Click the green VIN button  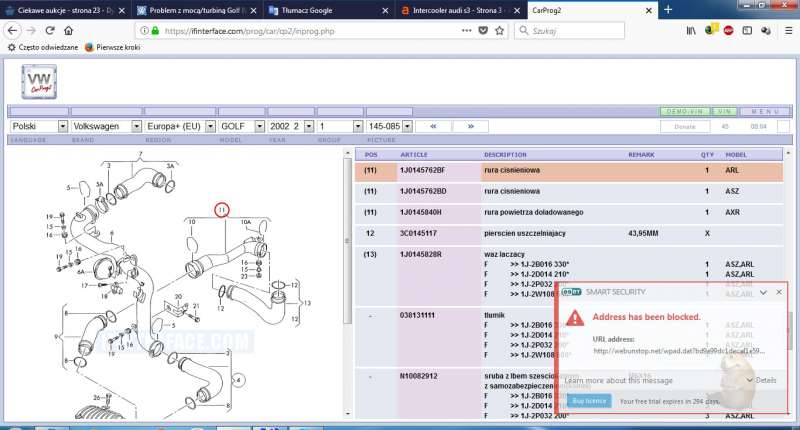click(724, 111)
